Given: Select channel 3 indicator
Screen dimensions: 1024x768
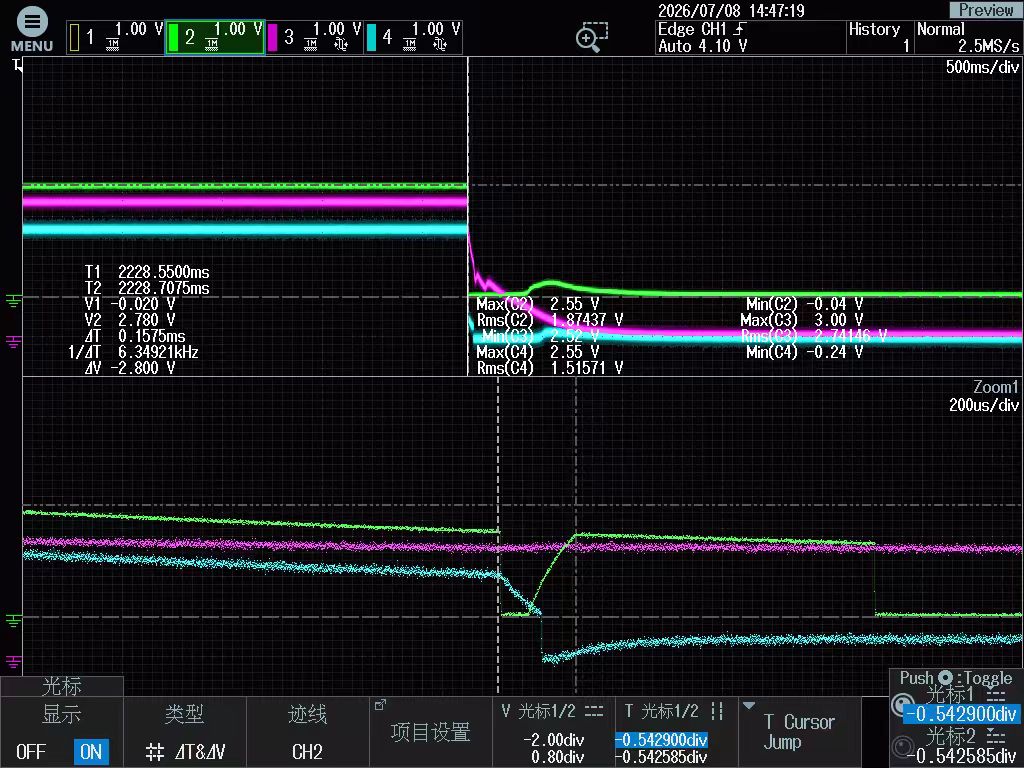Looking at the screenshot, I should tap(314, 37).
